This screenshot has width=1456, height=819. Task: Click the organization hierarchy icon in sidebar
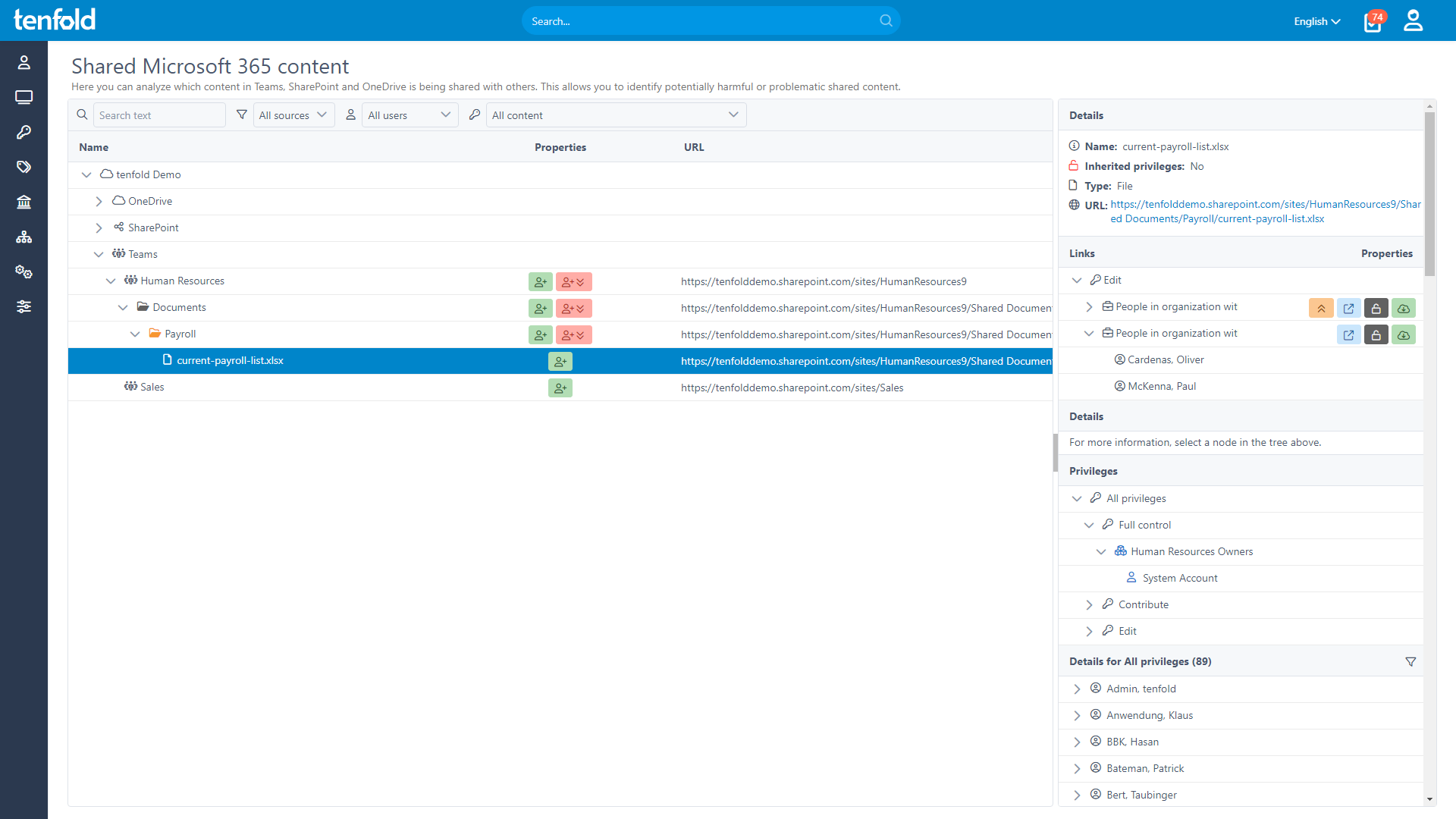pos(24,237)
